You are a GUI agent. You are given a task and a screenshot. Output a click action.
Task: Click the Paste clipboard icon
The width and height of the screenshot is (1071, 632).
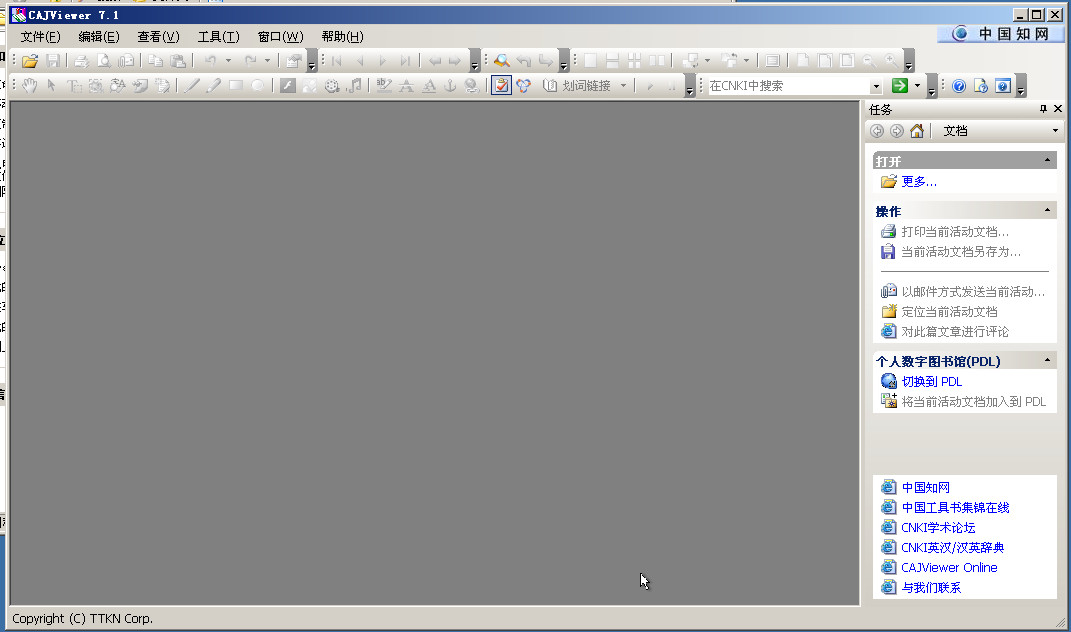pyautogui.click(x=178, y=61)
